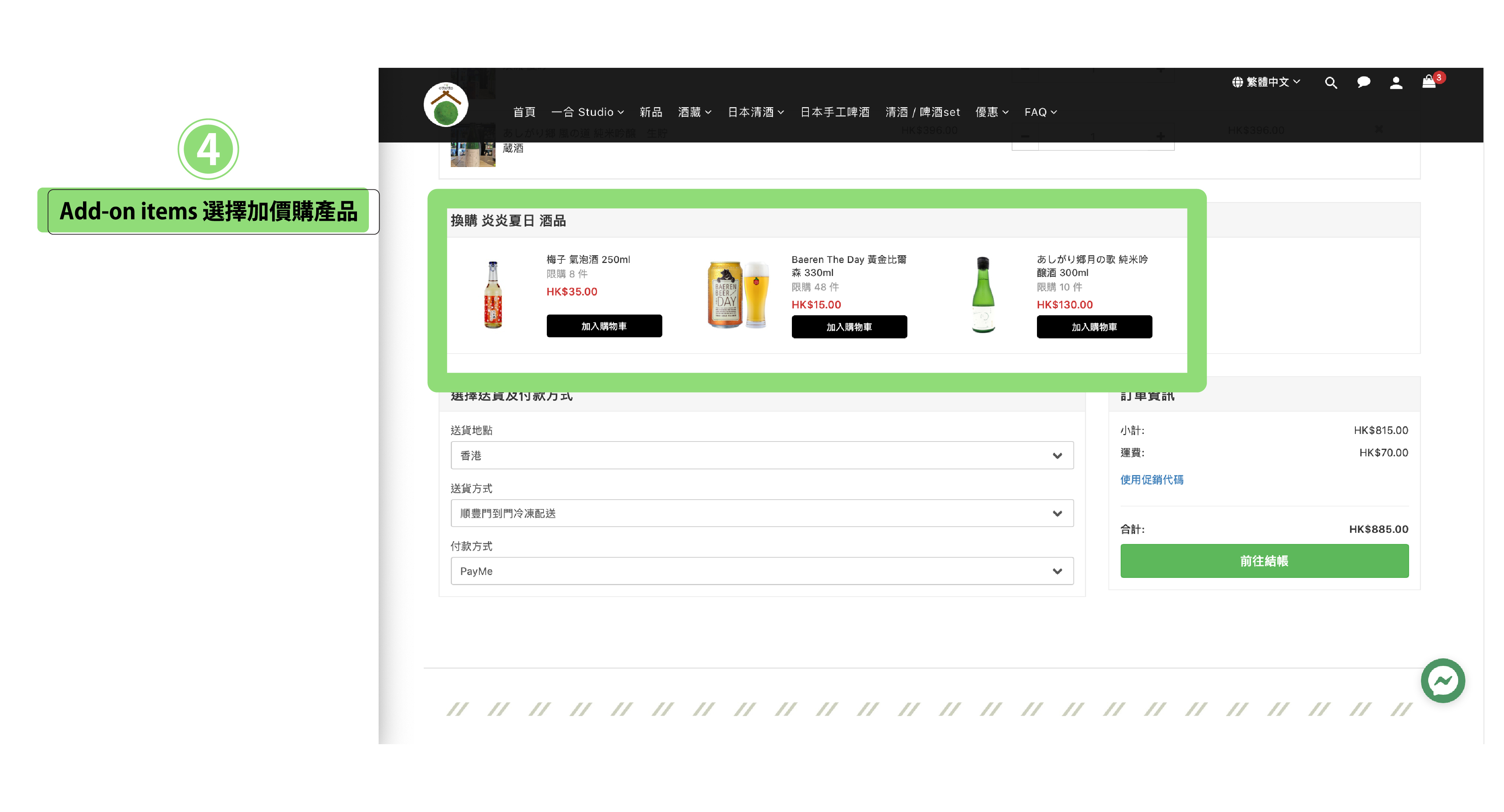Click the green 前往結帳 checkout button
The image size is (1504, 812).
pyautogui.click(x=1264, y=561)
